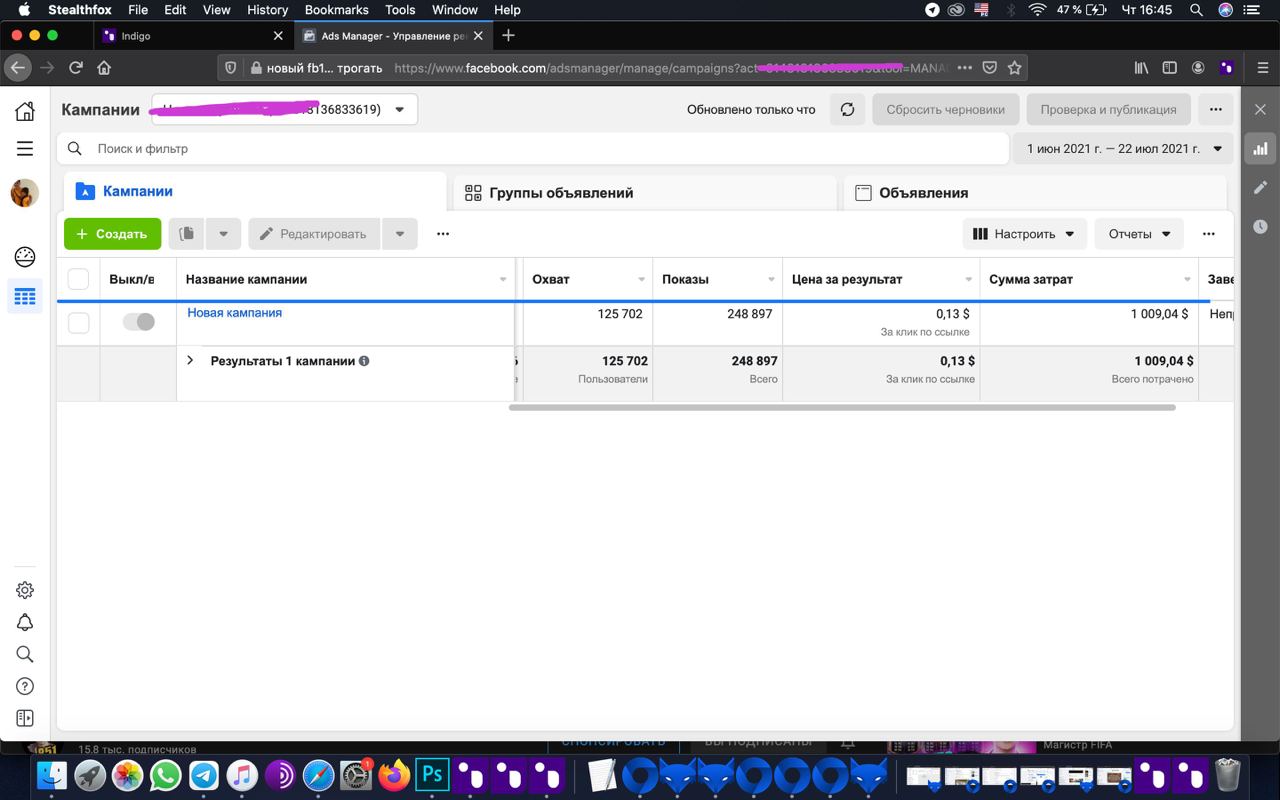This screenshot has height=800, width=1280.
Task: Open Редактировать options dropdown arrow
Action: (x=399, y=234)
